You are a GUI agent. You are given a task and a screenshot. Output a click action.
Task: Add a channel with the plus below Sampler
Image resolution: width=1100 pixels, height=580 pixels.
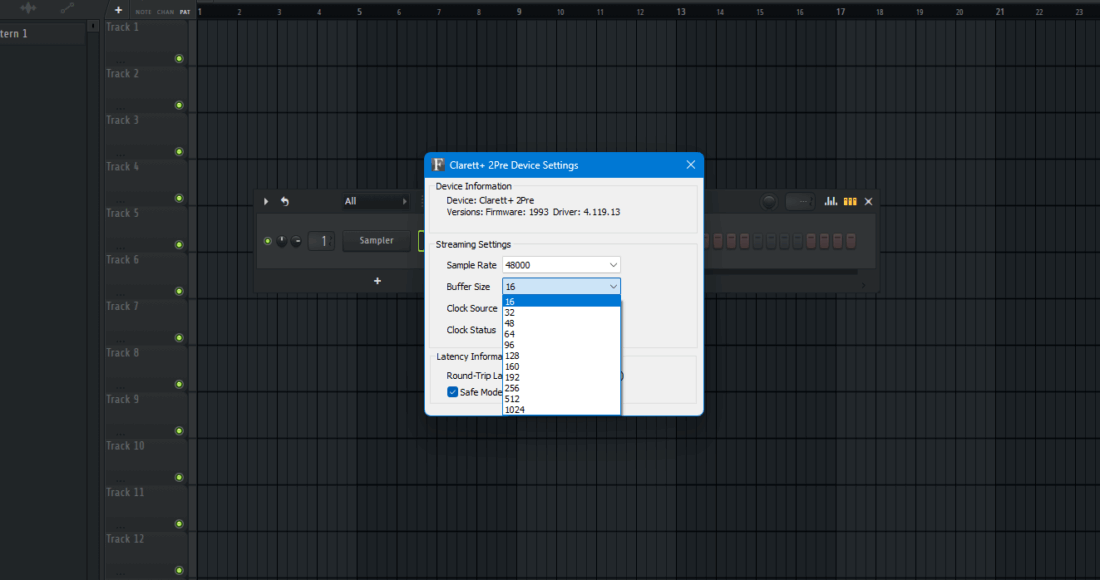click(x=377, y=281)
